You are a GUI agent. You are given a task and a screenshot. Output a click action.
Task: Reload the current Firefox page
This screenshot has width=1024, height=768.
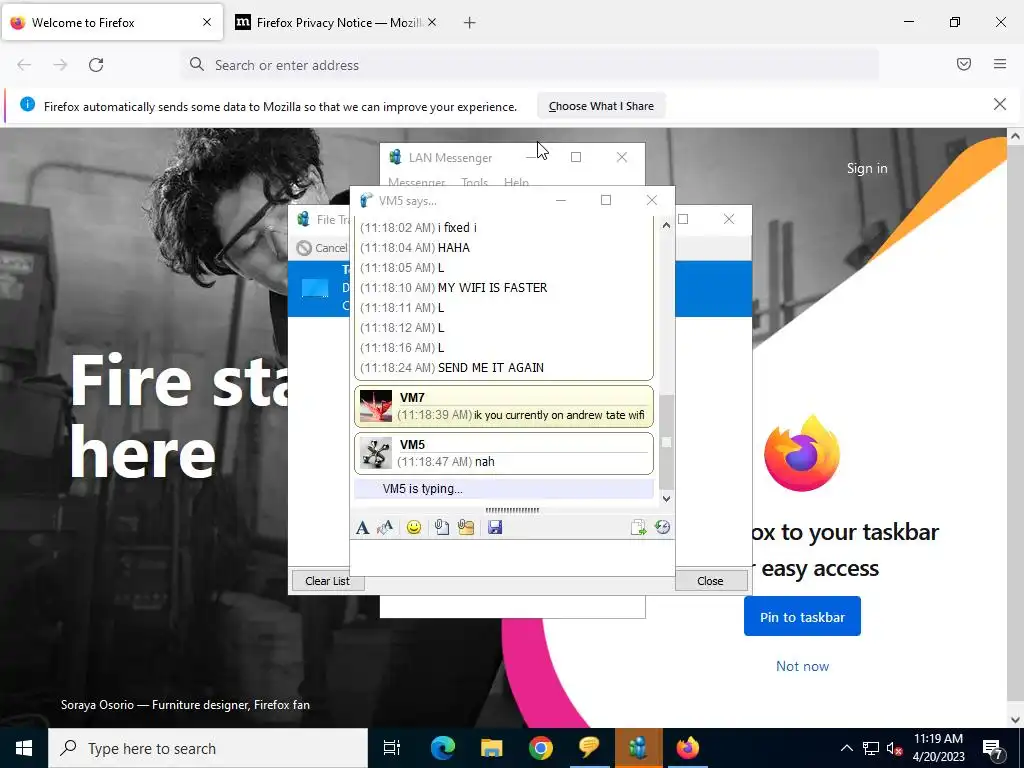(96, 65)
